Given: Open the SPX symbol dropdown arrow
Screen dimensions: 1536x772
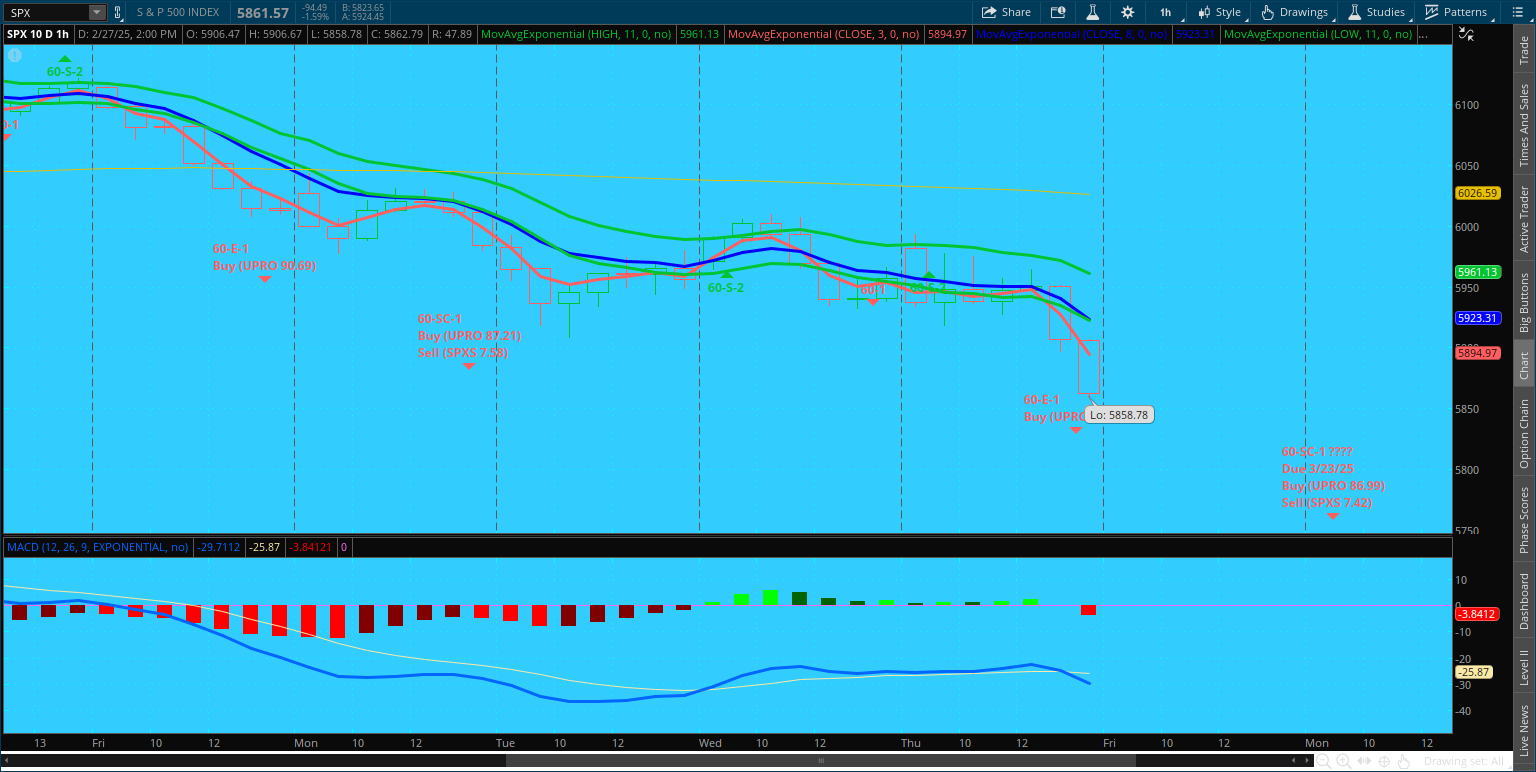Looking at the screenshot, I should tap(96, 13).
